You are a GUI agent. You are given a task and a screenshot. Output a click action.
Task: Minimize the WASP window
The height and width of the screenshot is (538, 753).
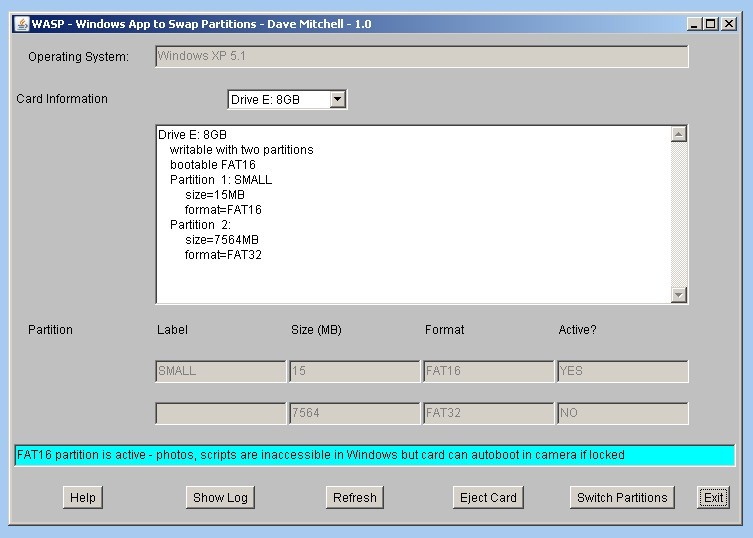[x=693, y=24]
